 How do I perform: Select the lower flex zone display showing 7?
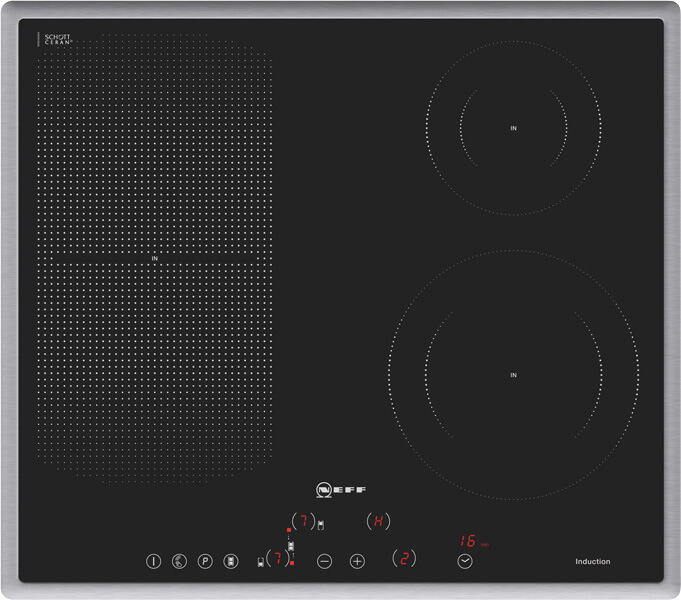278,558
